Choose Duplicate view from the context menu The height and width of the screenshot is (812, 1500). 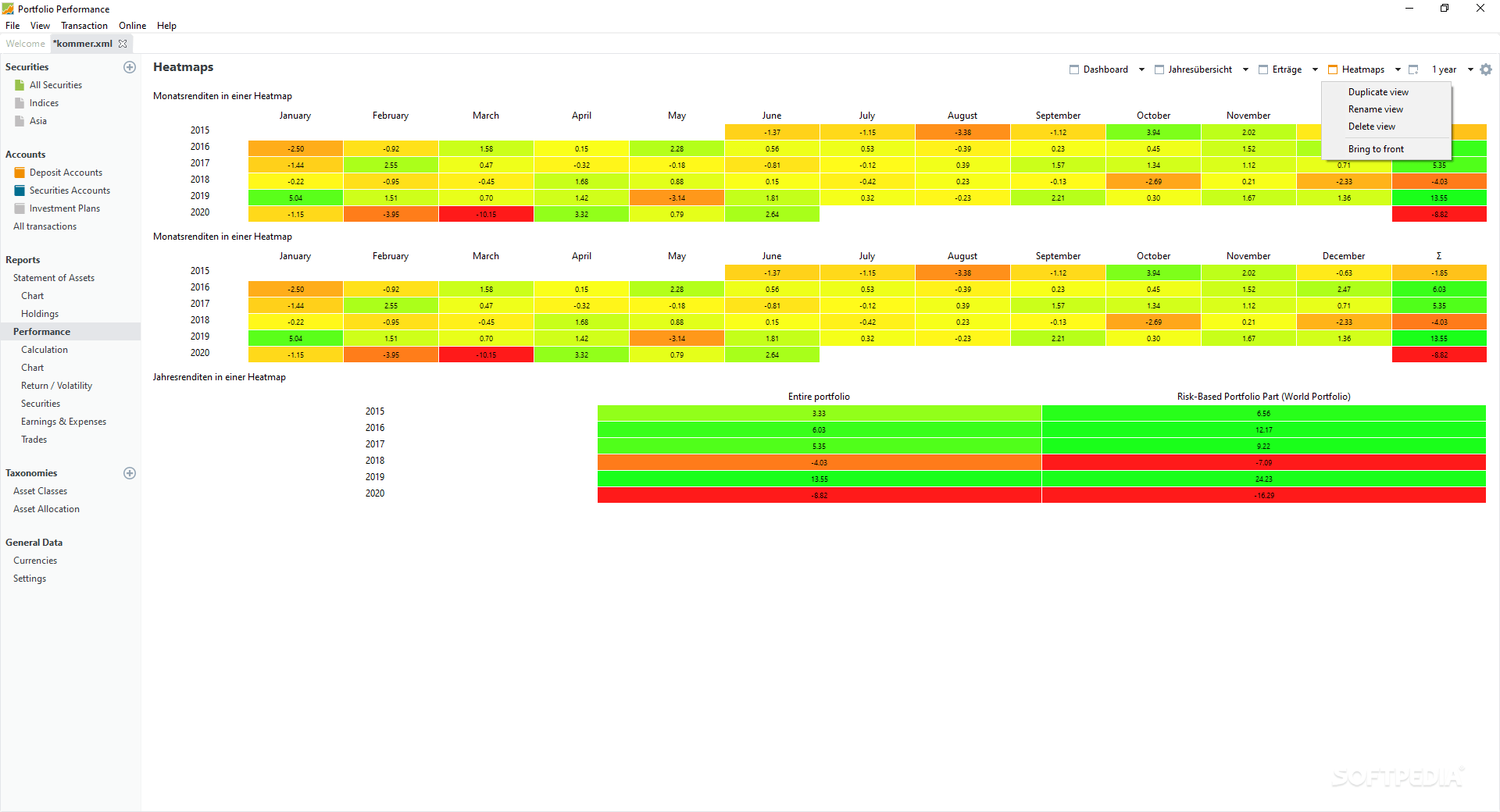(1377, 91)
